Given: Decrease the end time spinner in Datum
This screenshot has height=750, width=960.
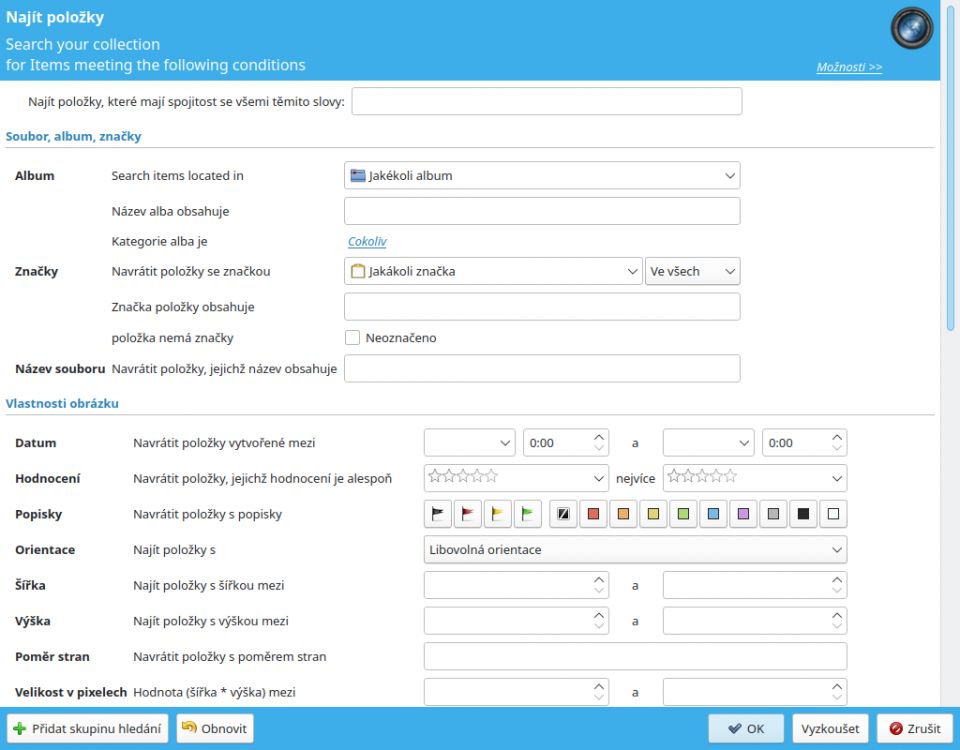Looking at the screenshot, I should point(837,449).
